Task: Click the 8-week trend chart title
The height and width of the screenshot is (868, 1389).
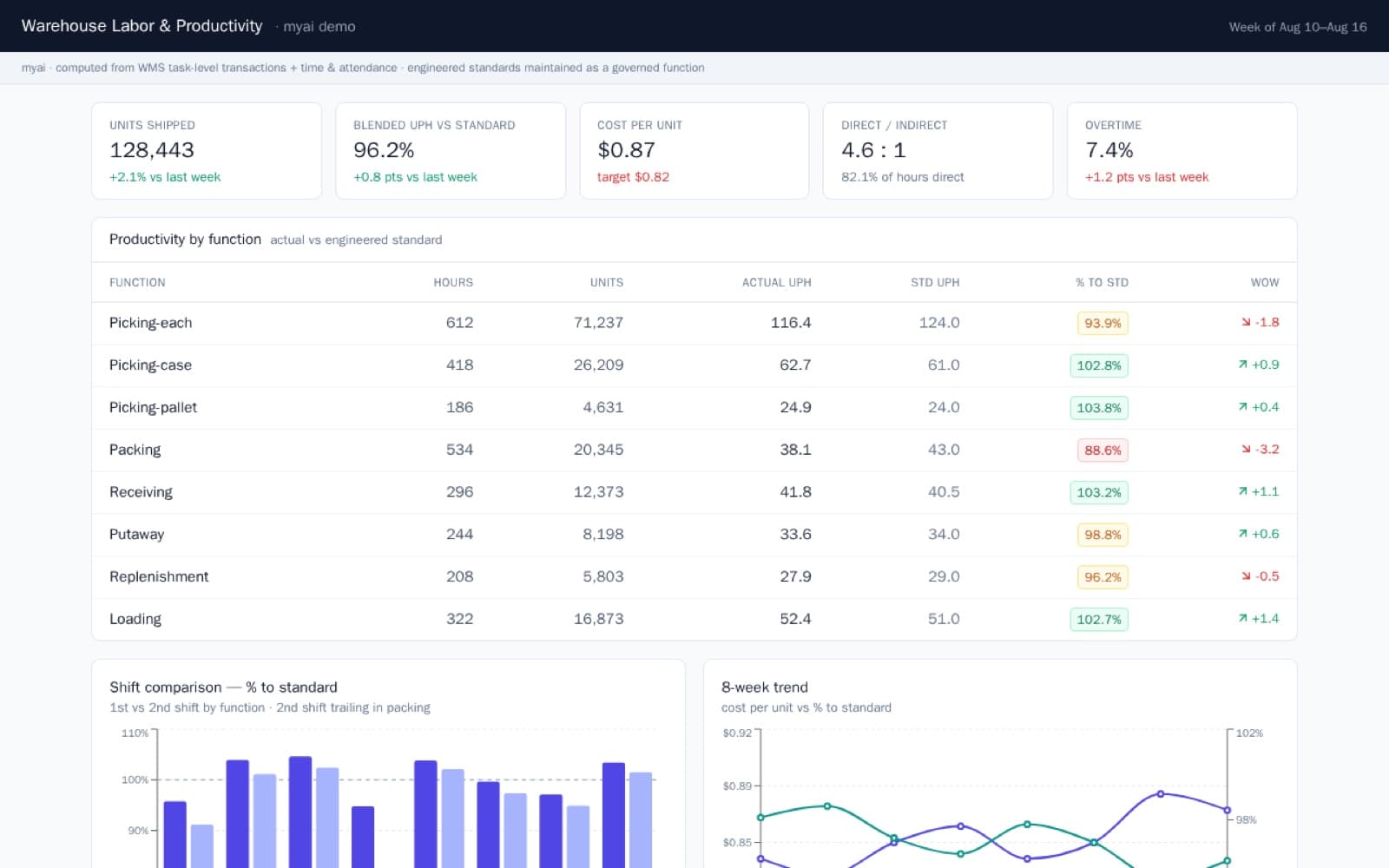Action: (x=765, y=687)
